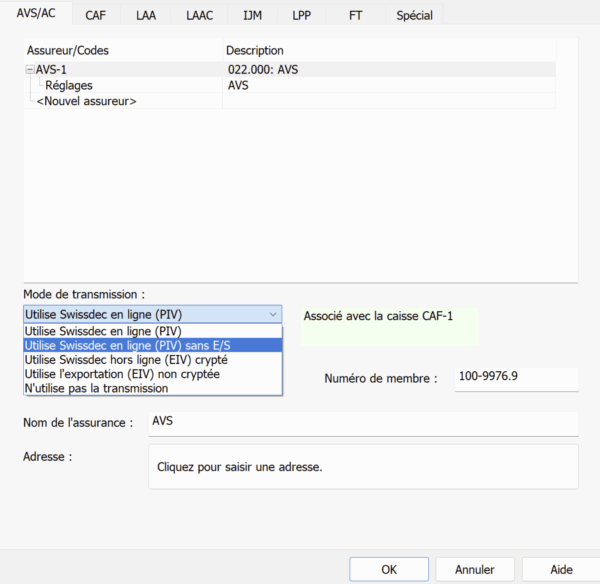Select the IJM tab

252,15
